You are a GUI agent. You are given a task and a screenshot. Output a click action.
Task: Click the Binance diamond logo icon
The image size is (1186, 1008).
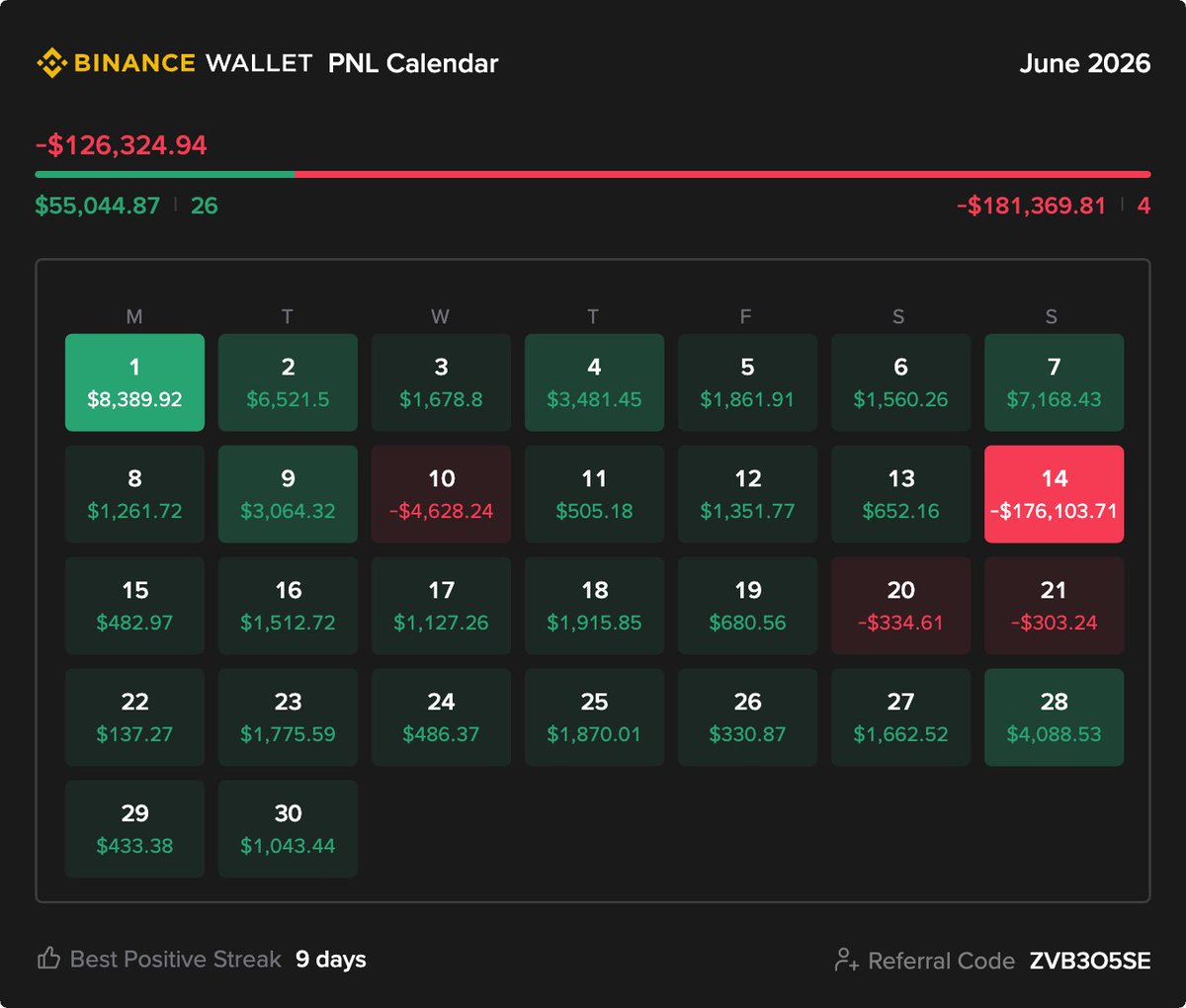51,63
